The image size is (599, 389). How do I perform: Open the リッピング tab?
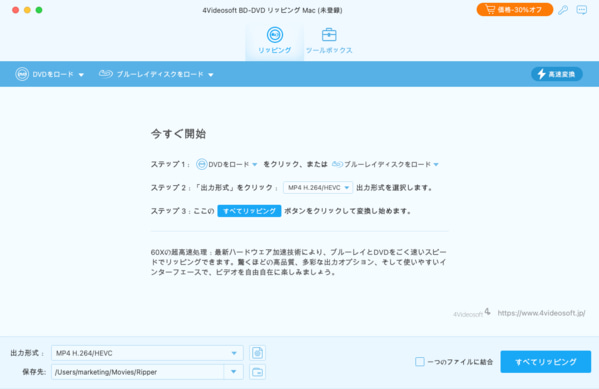click(274, 41)
